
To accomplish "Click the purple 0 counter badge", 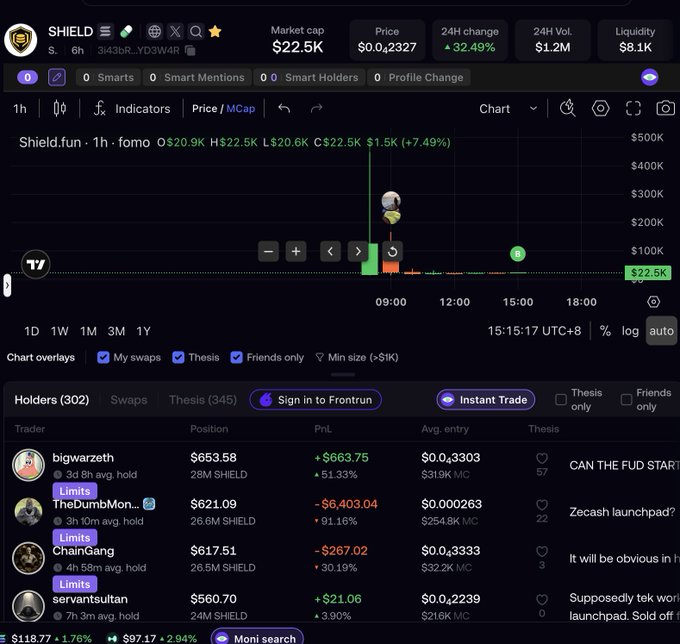I will coord(27,78).
